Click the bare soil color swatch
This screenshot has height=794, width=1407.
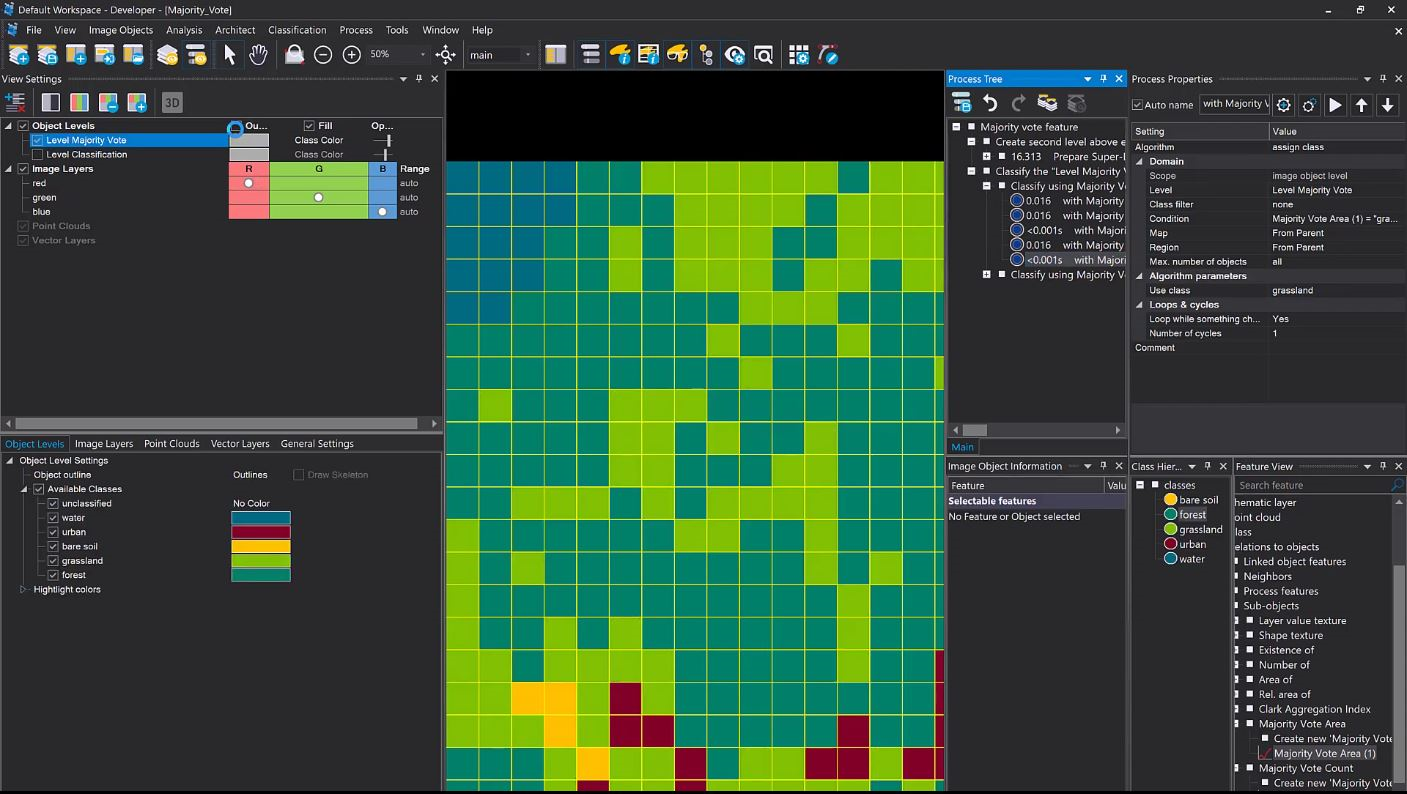pos(261,547)
